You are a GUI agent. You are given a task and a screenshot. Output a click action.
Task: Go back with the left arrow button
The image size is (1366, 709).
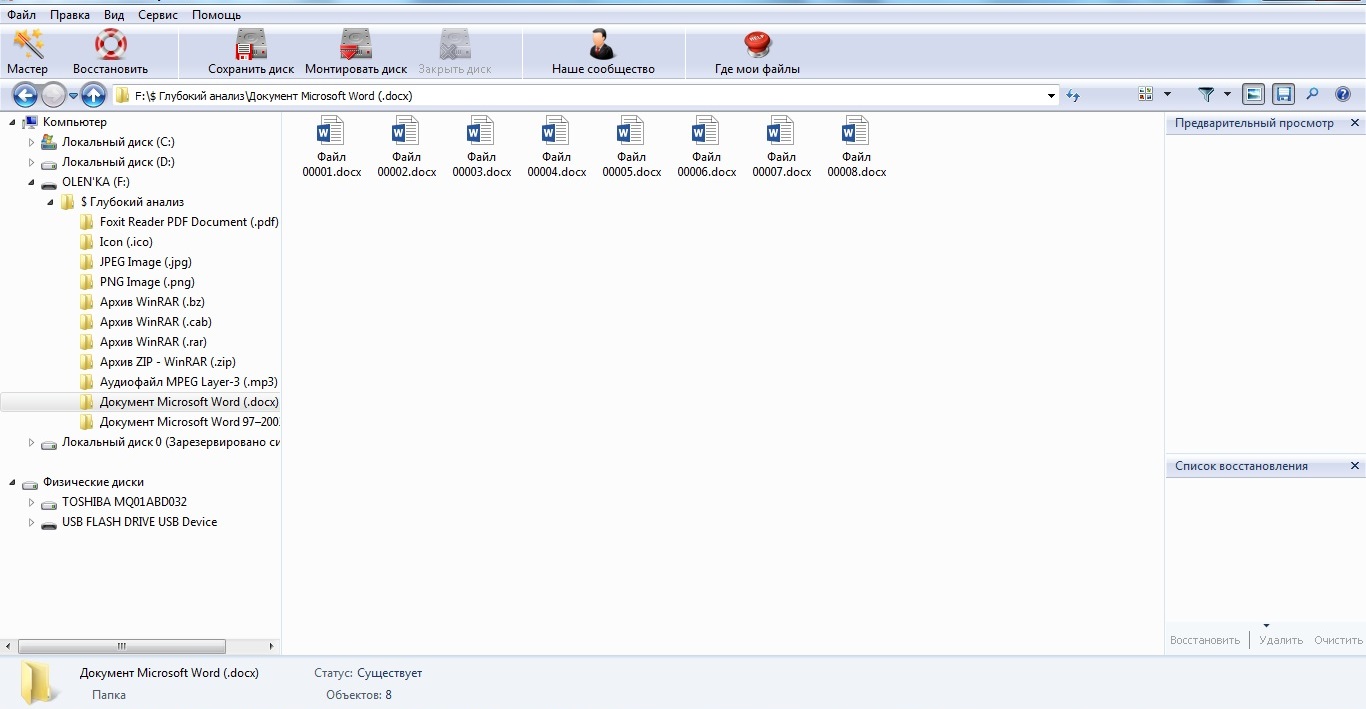pyautogui.click(x=25, y=96)
